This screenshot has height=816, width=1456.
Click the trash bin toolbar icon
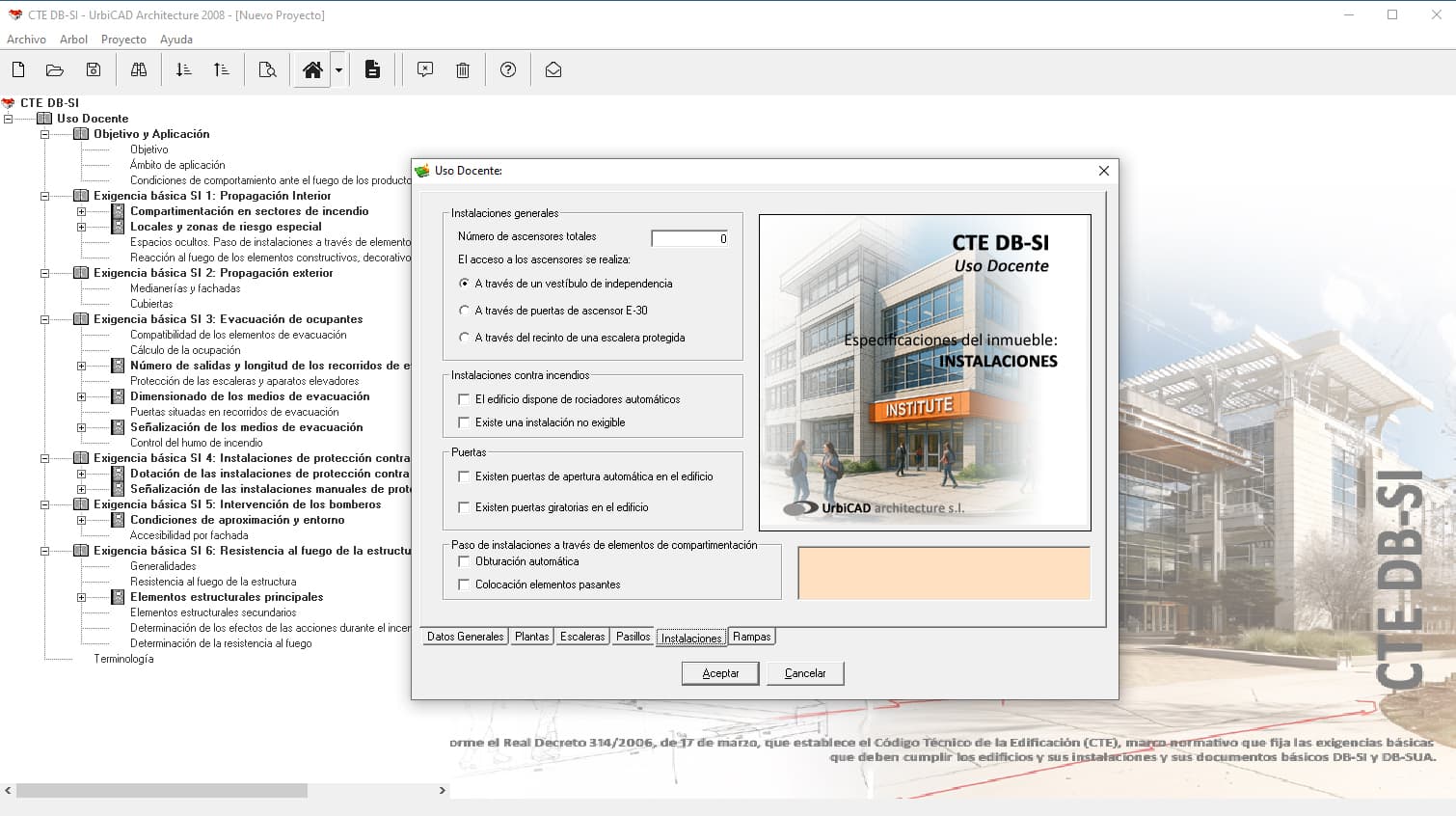pyautogui.click(x=463, y=69)
